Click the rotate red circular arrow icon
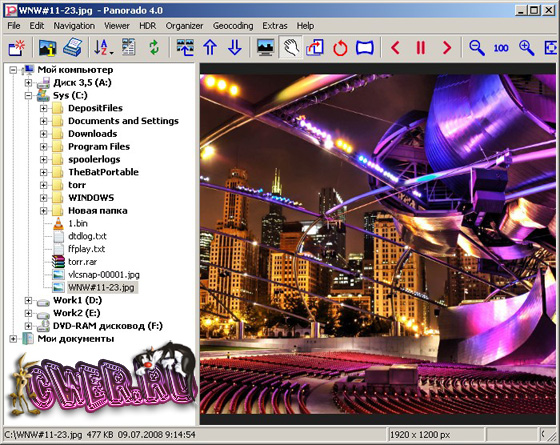The width and height of the screenshot is (560, 445). (340, 48)
